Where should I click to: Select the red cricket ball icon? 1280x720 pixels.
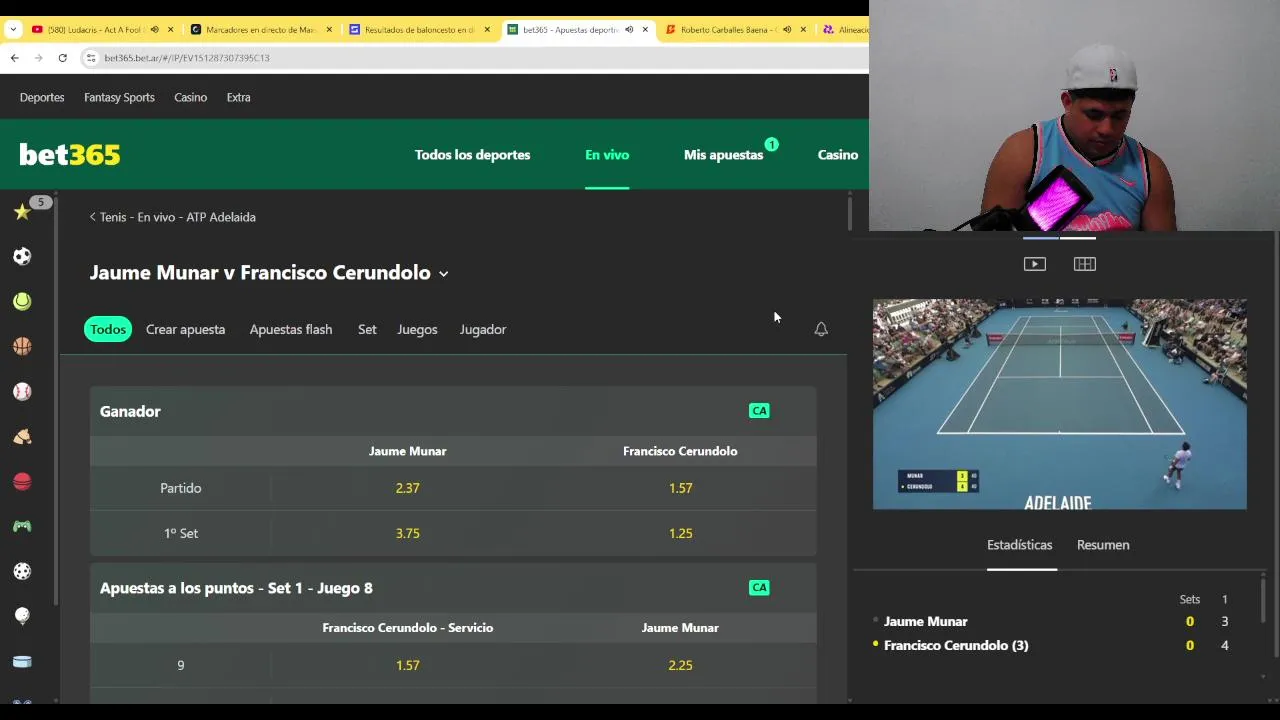(x=22, y=482)
